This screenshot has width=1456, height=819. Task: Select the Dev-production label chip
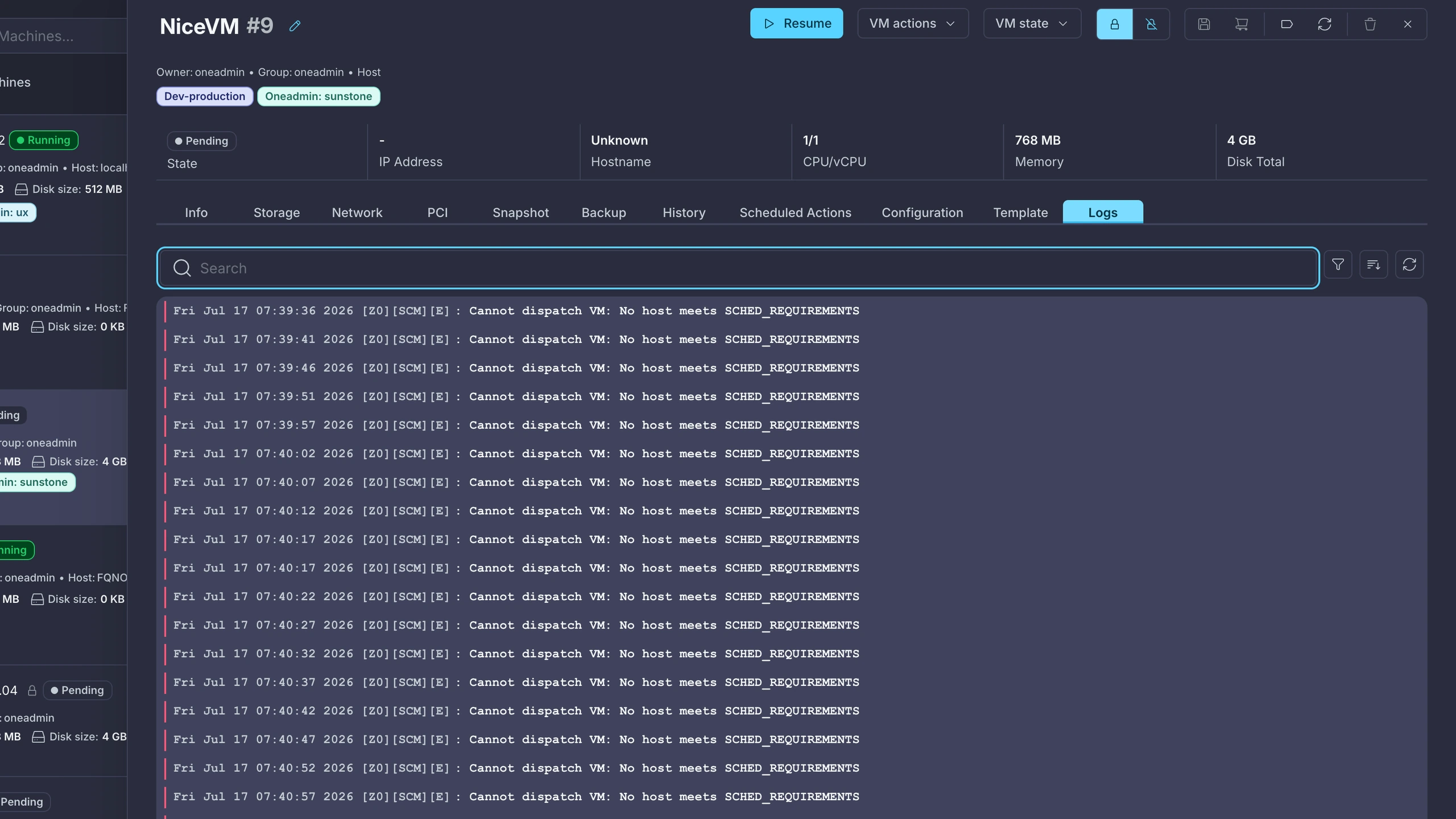click(x=205, y=96)
